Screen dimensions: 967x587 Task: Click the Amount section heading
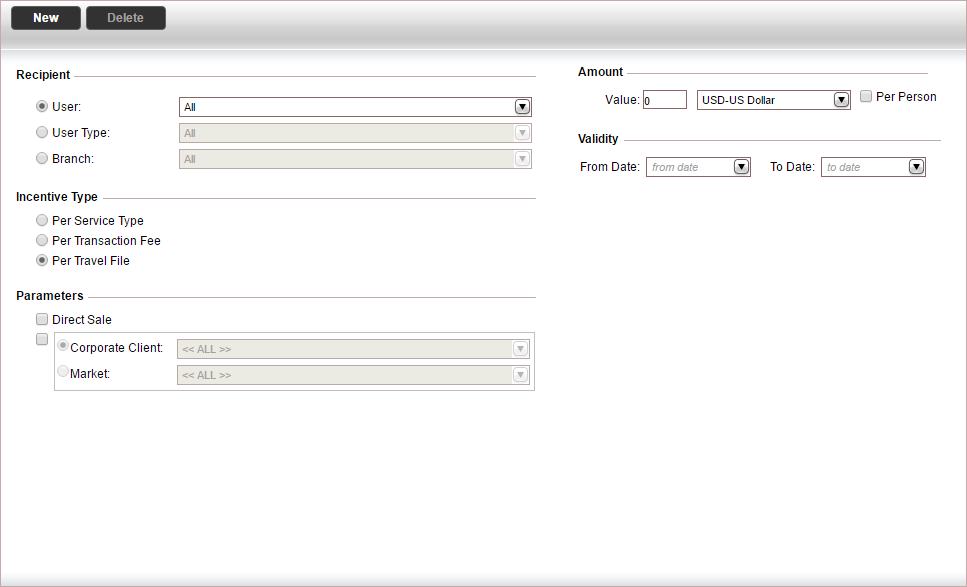[601, 72]
